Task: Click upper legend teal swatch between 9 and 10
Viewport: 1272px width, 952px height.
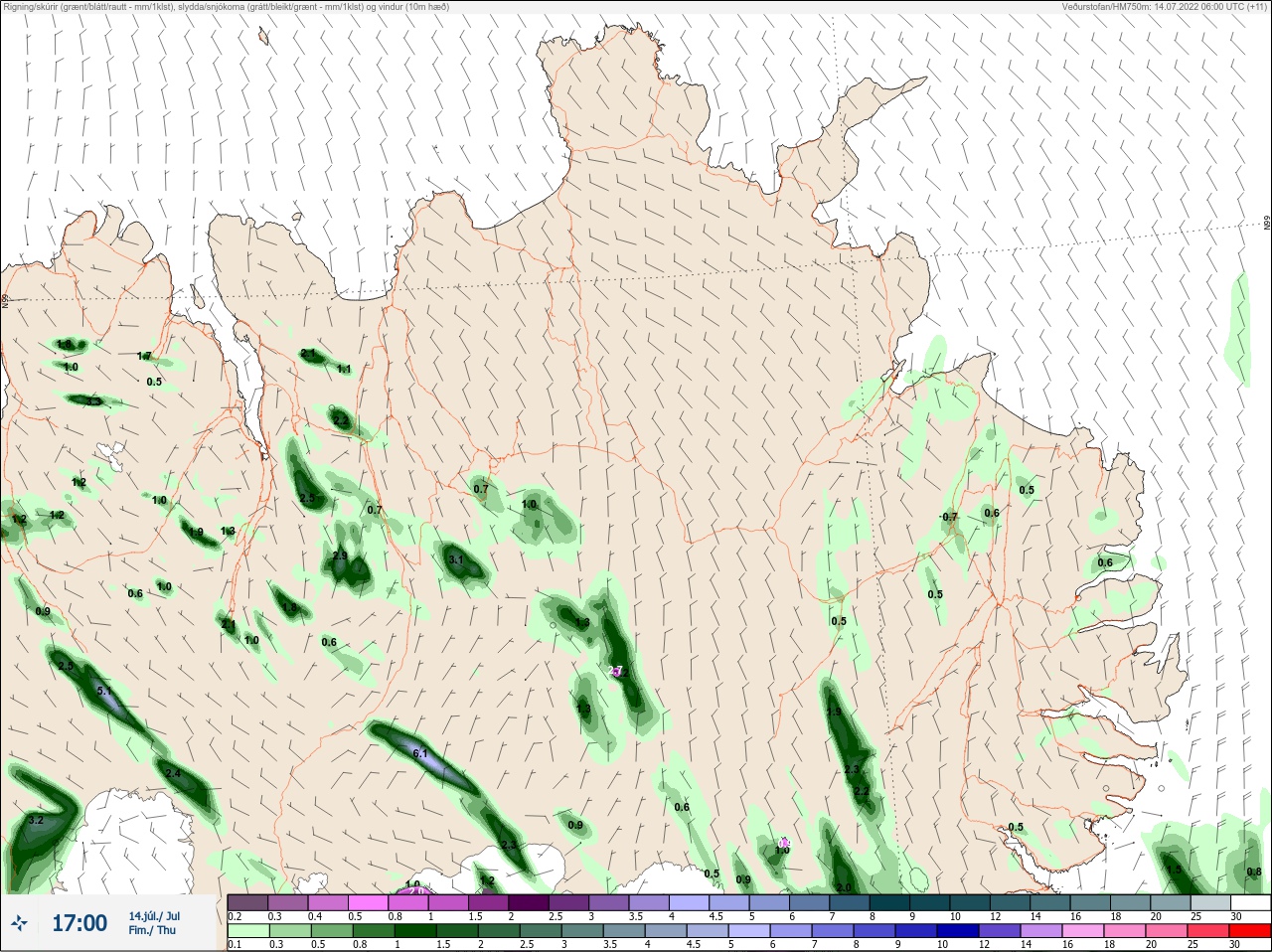Action: point(930,903)
